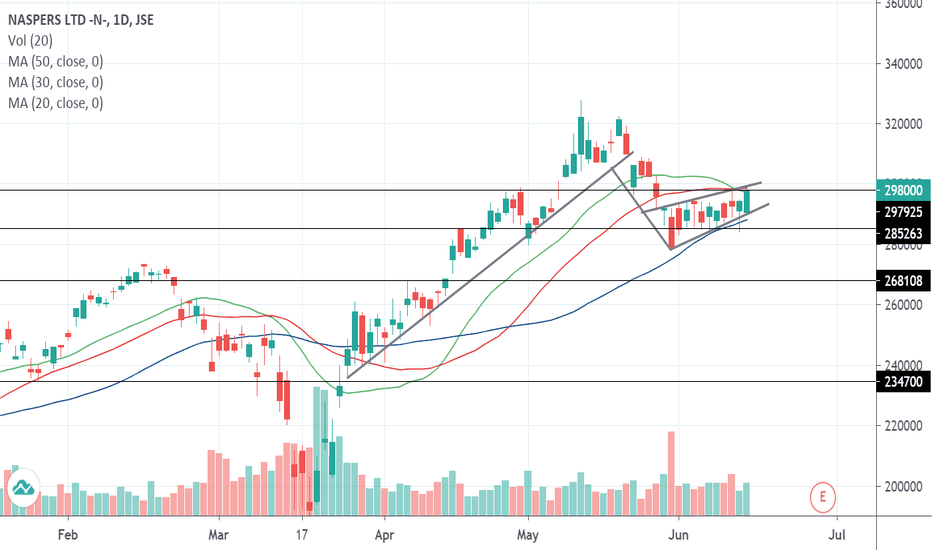Click the Feb date label on time axis
This screenshot has width=932, height=550.
[x=67, y=535]
